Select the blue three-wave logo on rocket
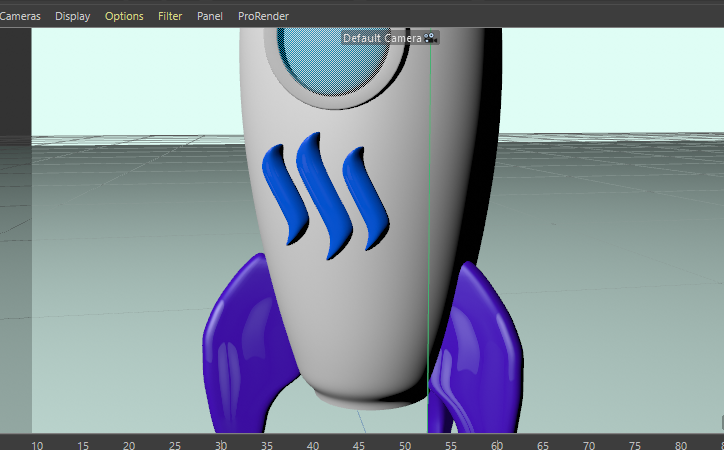This screenshot has width=724, height=450. (x=326, y=196)
